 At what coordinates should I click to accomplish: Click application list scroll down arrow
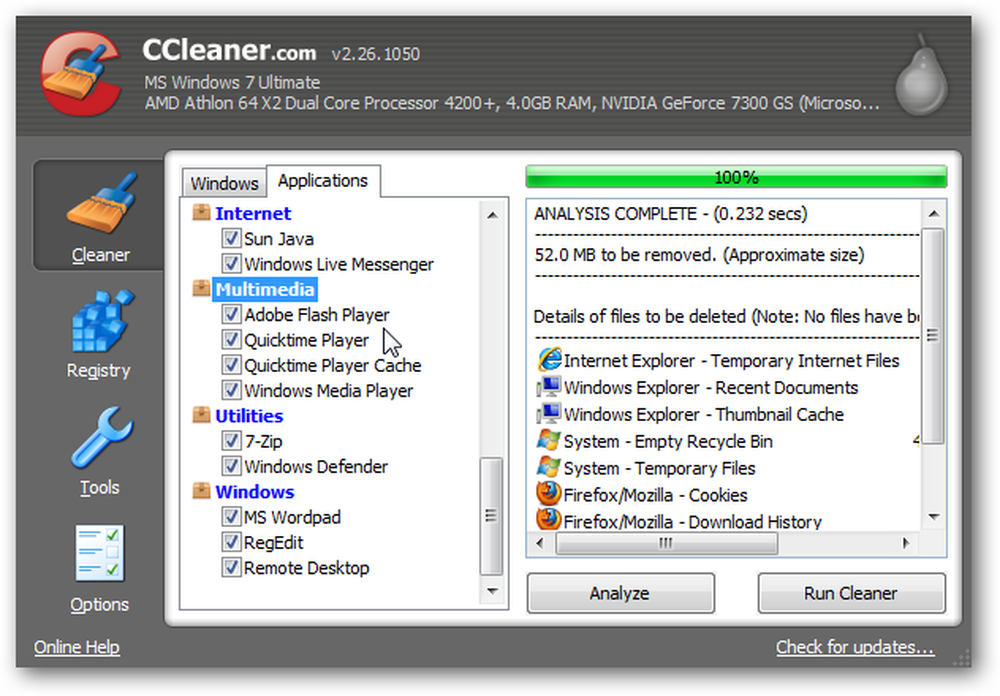coord(492,591)
